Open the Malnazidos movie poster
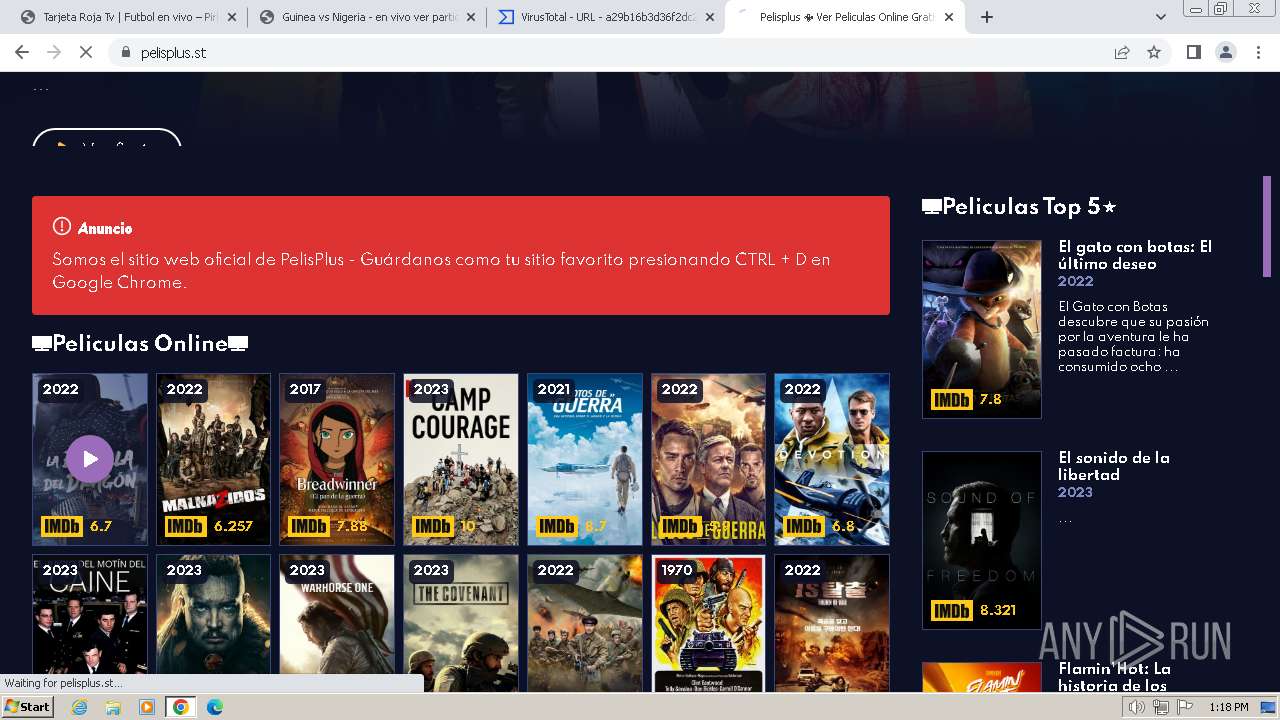Screen dimensions: 1280x720 (213, 459)
